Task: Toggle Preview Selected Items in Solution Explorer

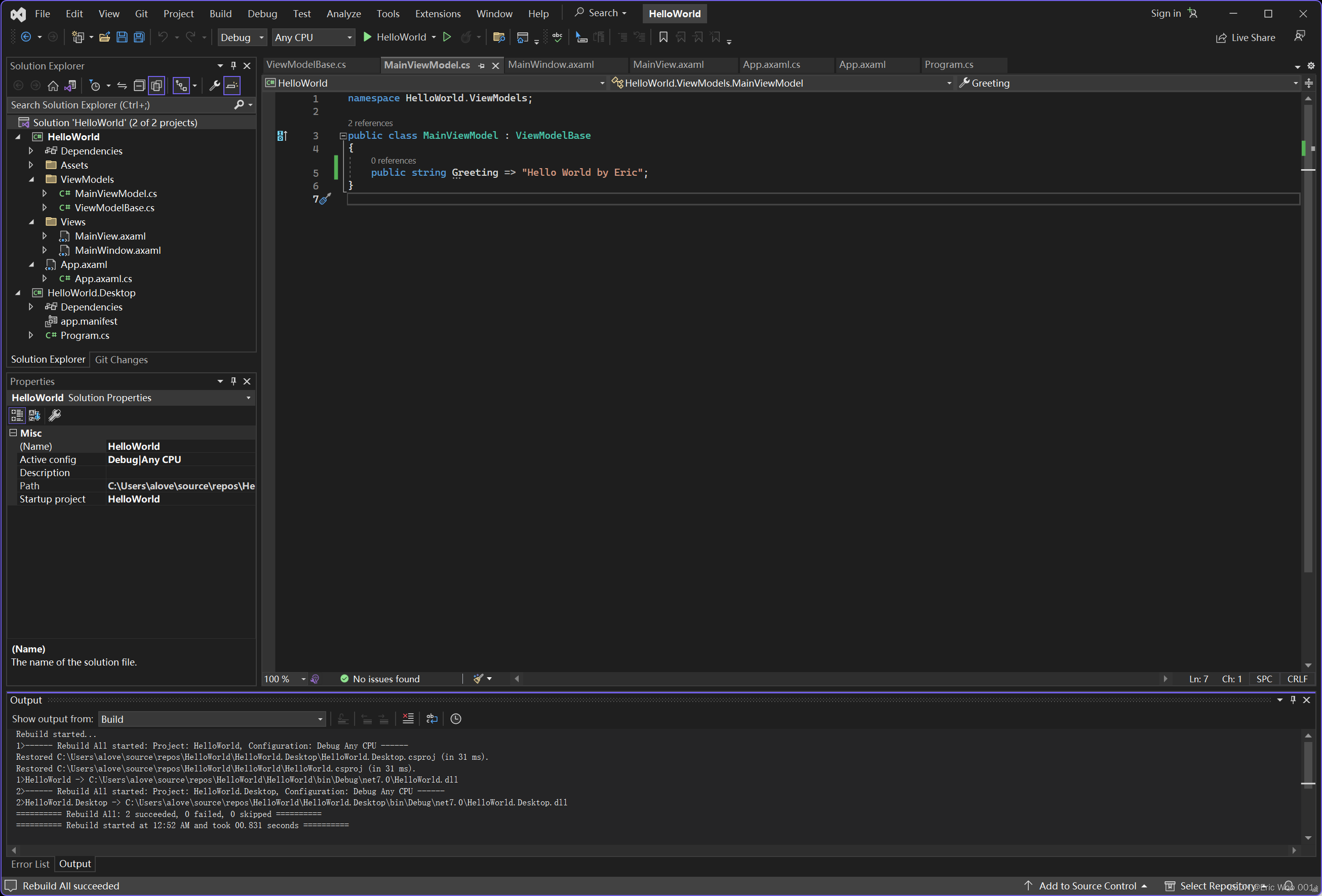Action: click(x=157, y=85)
